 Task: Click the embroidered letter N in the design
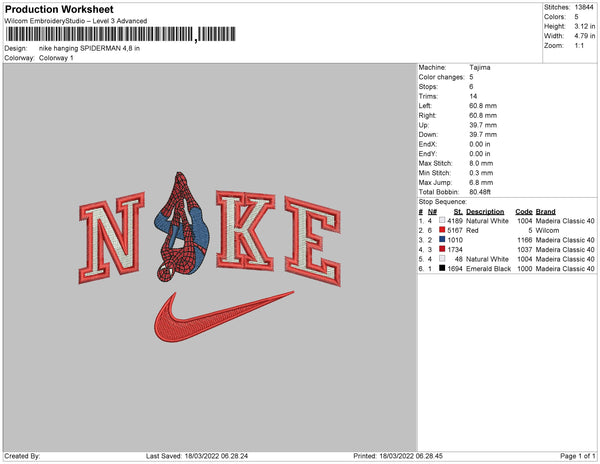112,237
